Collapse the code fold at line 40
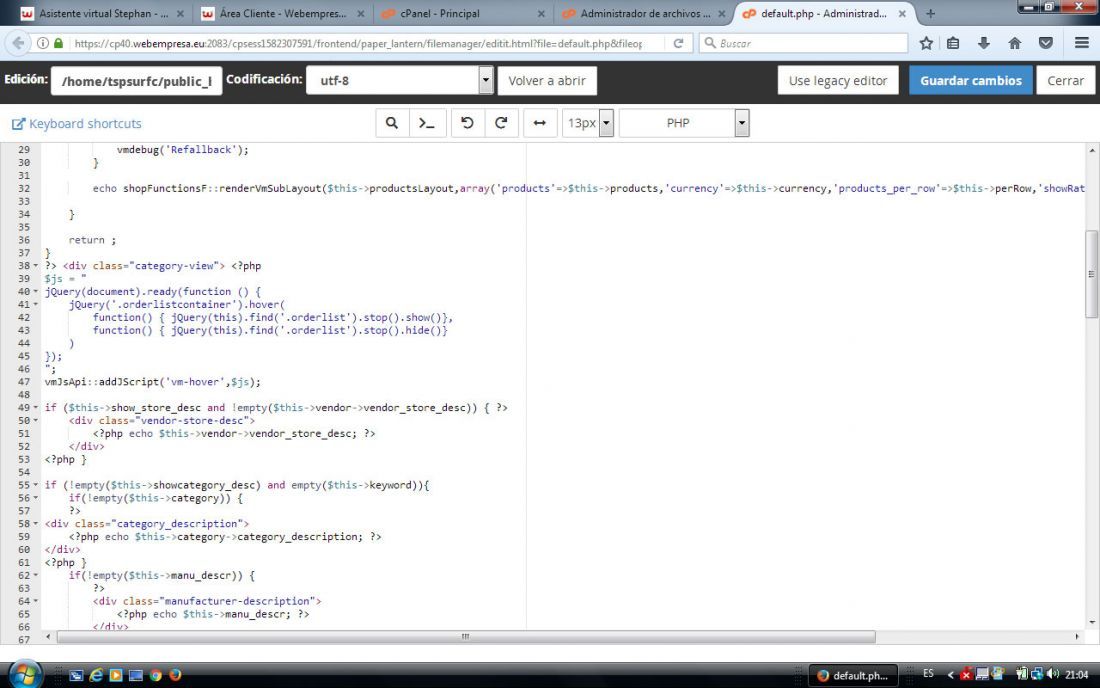Image resolution: width=1100 pixels, height=688 pixels. [x=36, y=292]
